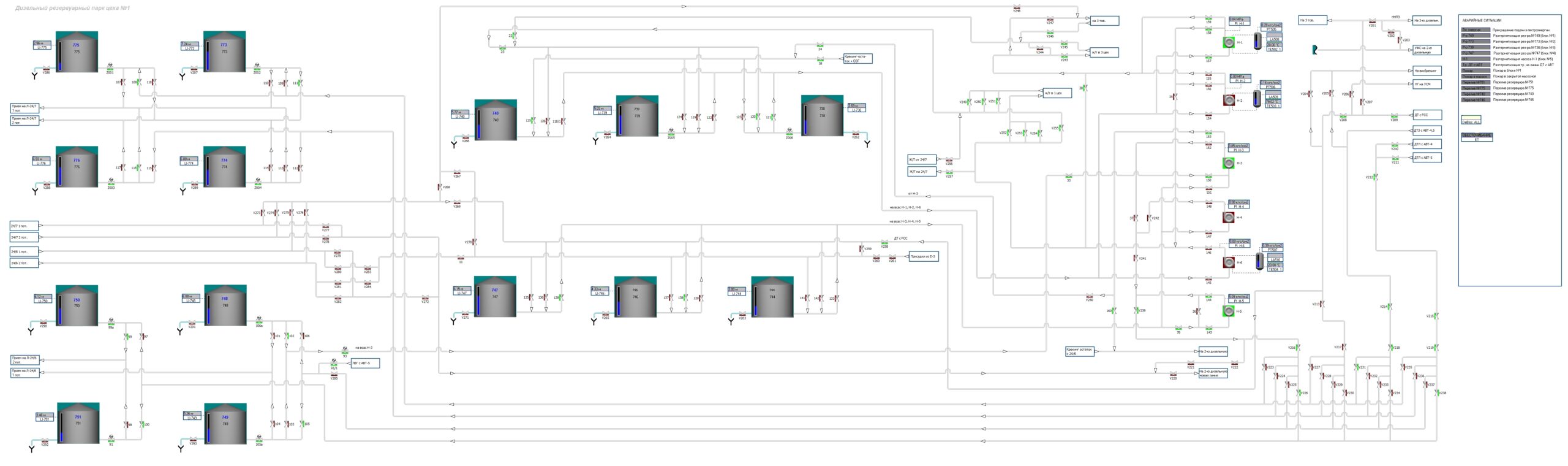Select storage tank 751

pyautogui.click(x=78, y=423)
